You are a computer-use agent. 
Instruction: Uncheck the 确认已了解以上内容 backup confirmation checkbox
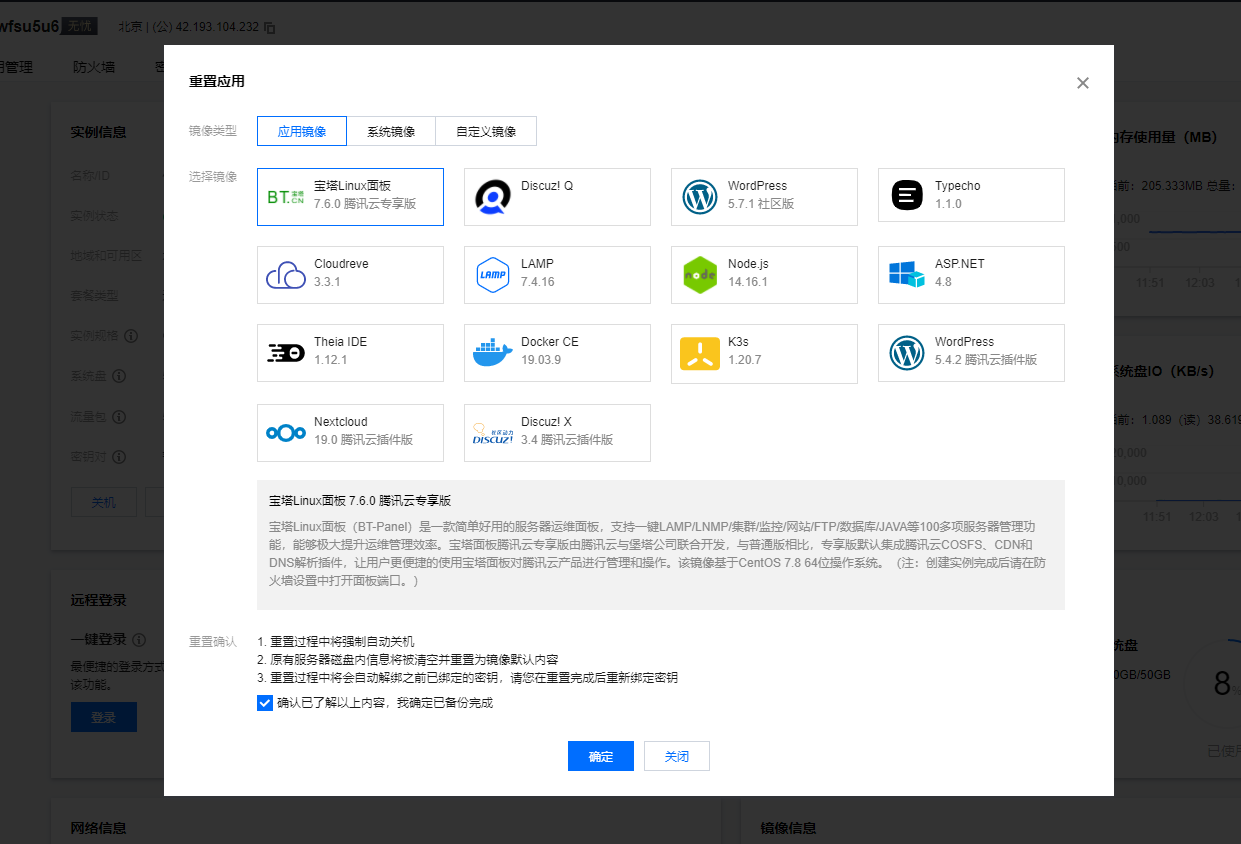pyautogui.click(x=265, y=703)
